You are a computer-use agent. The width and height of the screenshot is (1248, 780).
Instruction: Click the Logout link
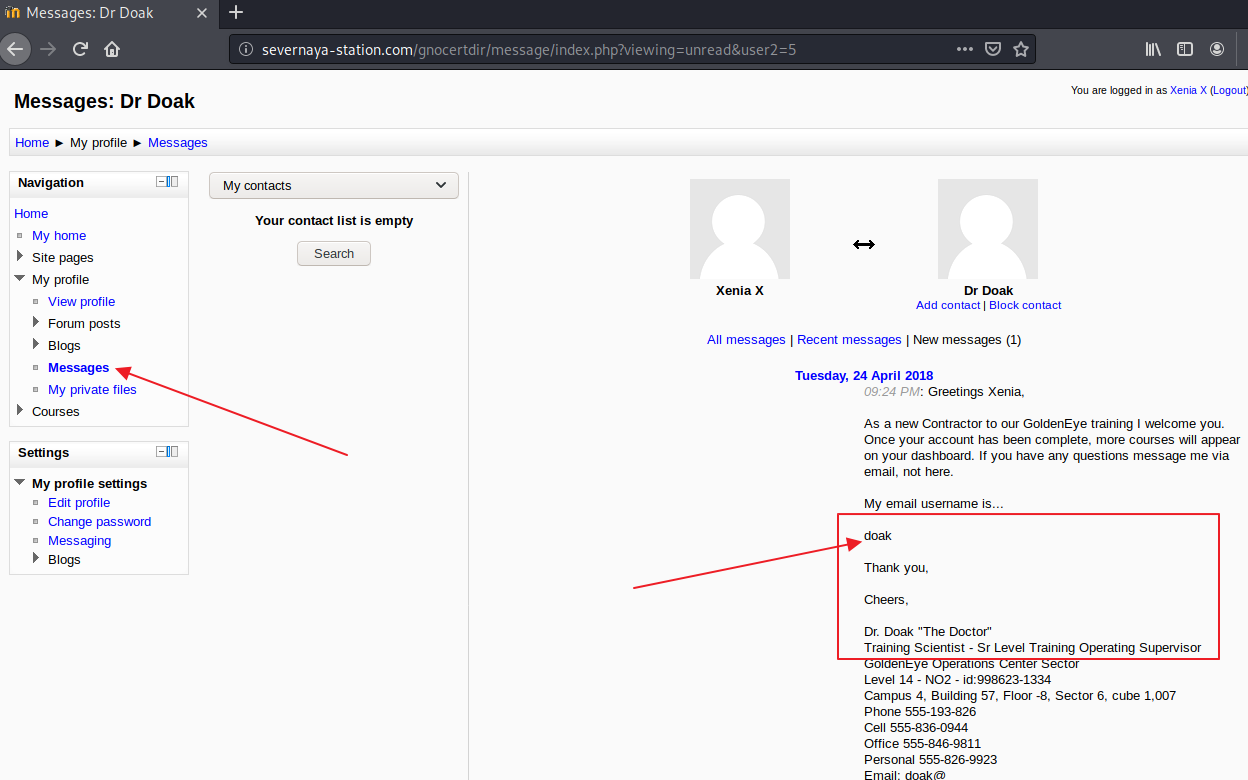1229,90
